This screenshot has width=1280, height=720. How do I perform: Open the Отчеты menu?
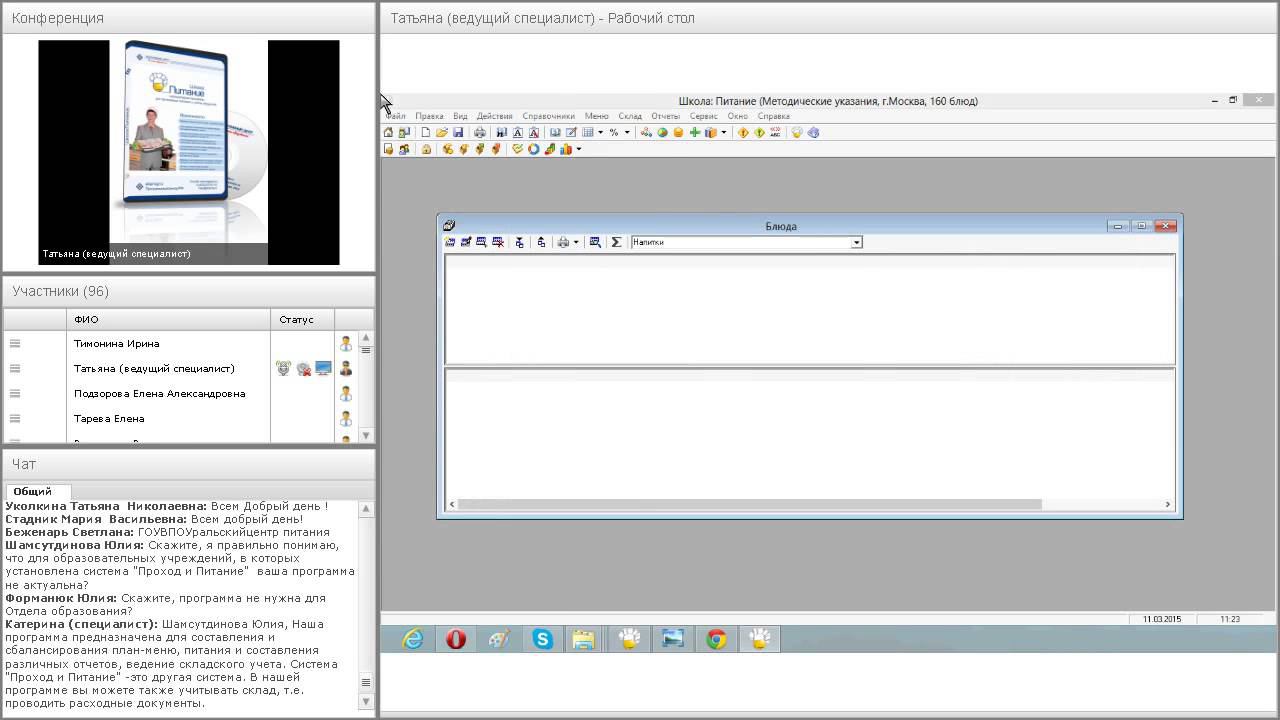pyautogui.click(x=665, y=116)
